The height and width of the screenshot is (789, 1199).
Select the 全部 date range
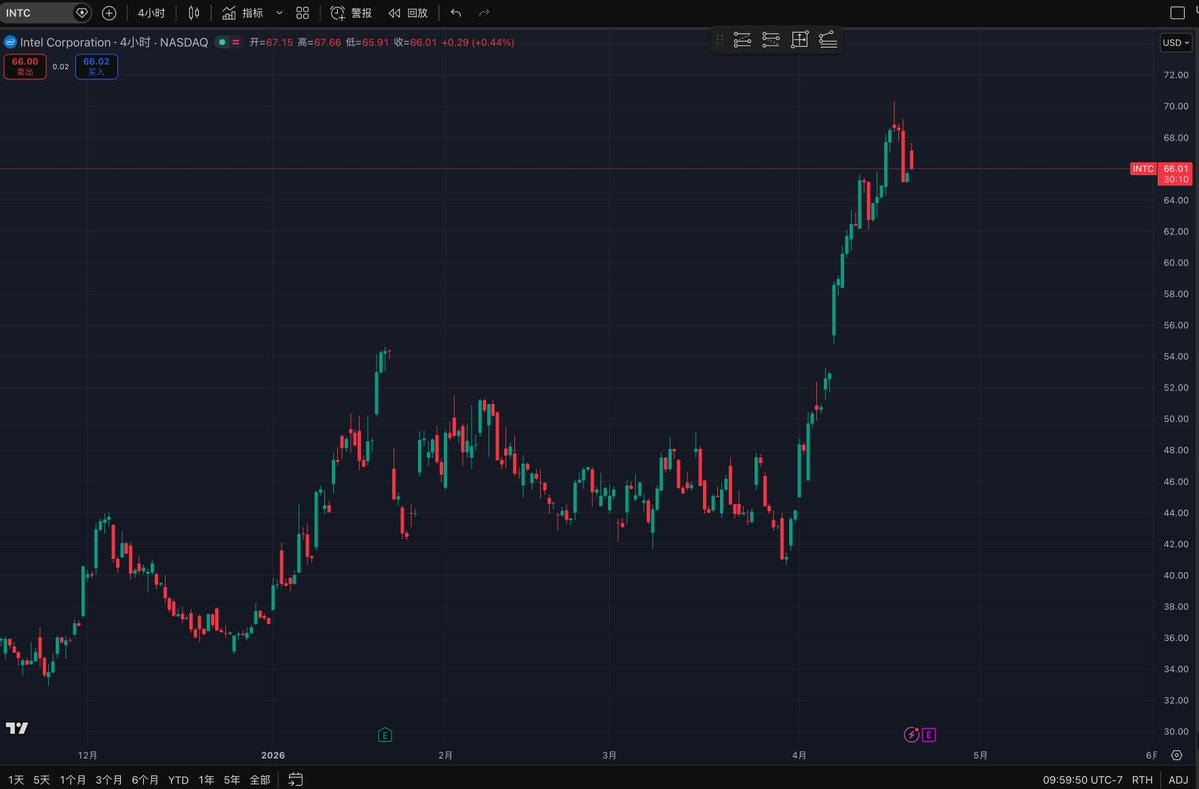pos(260,780)
